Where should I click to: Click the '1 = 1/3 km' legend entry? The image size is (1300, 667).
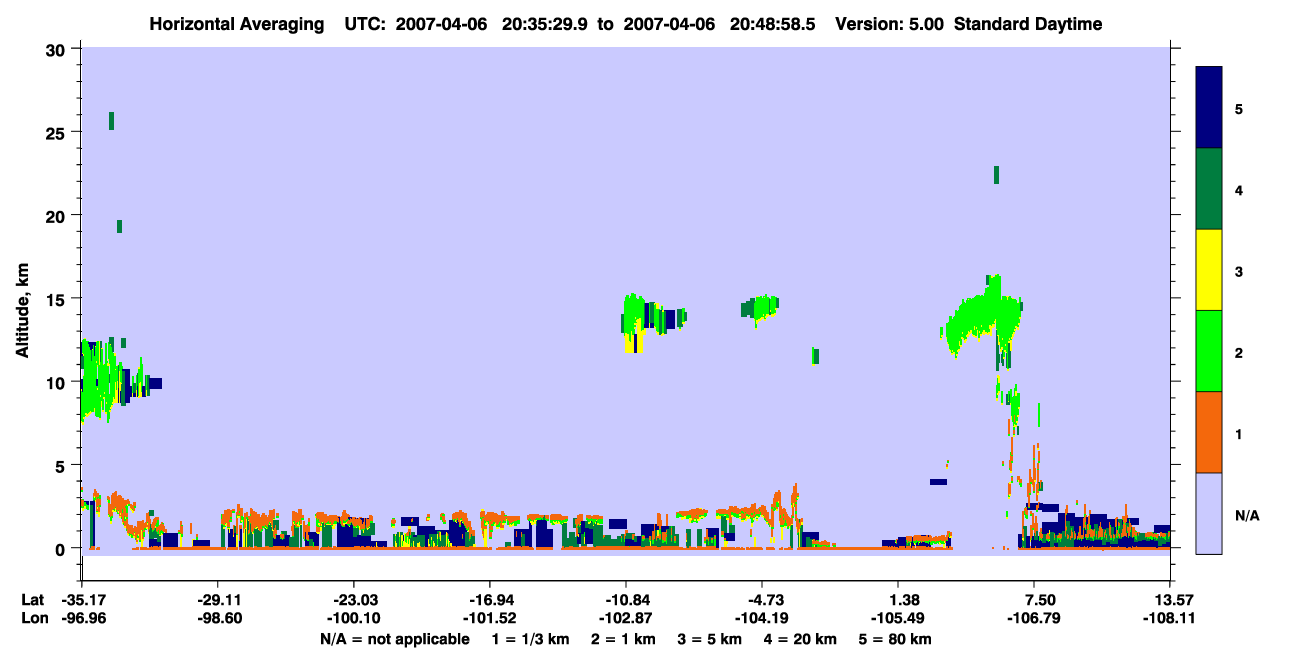point(529,639)
